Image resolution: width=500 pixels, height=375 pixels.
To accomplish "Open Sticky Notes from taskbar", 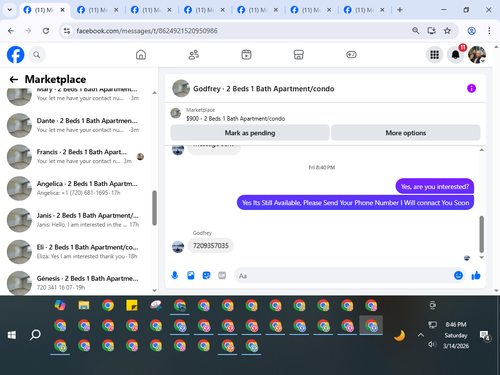I will (x=132, y=305).
